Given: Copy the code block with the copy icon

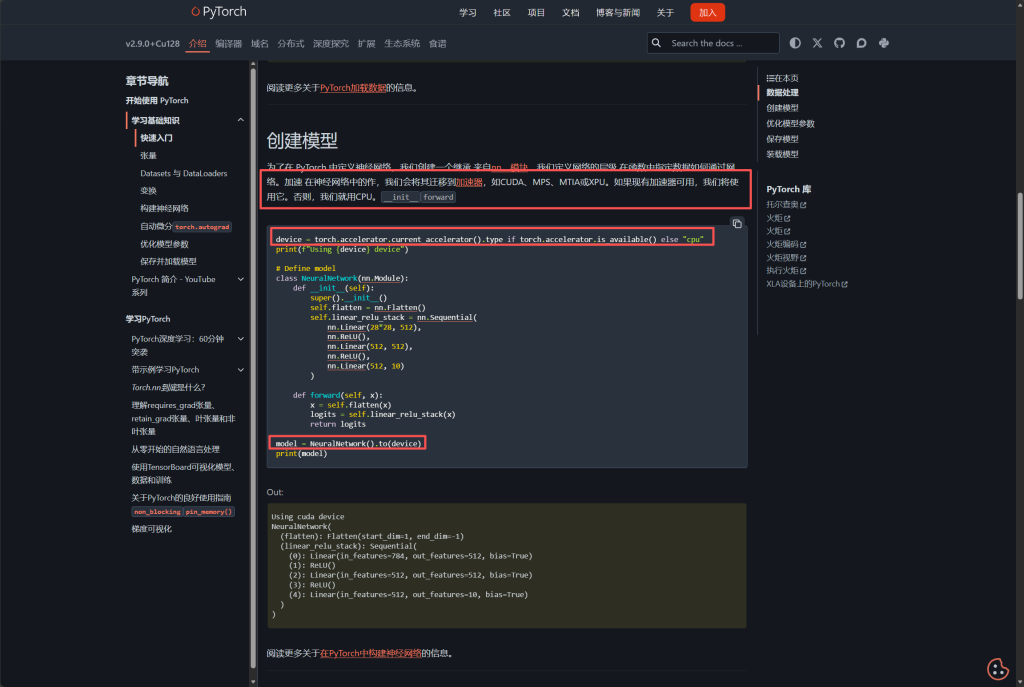Looking at the screenshot, I should click(736, 223).
